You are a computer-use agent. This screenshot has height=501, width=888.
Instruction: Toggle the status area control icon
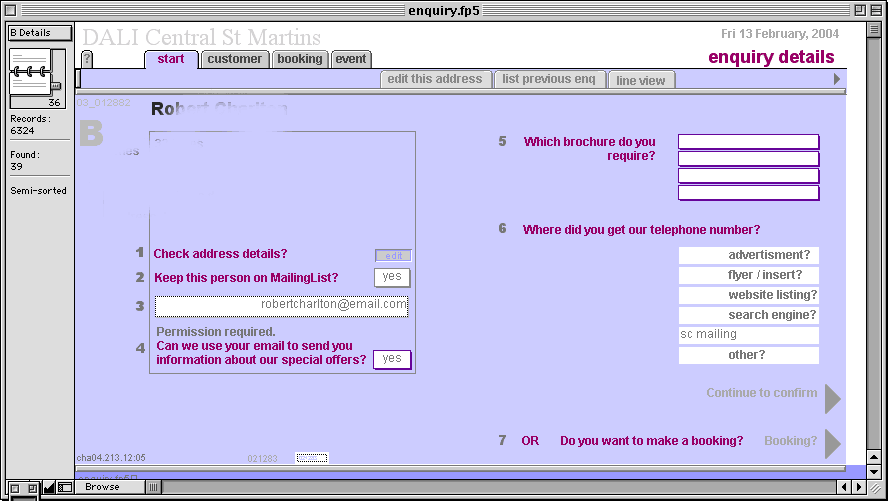[x=64, y=487]
